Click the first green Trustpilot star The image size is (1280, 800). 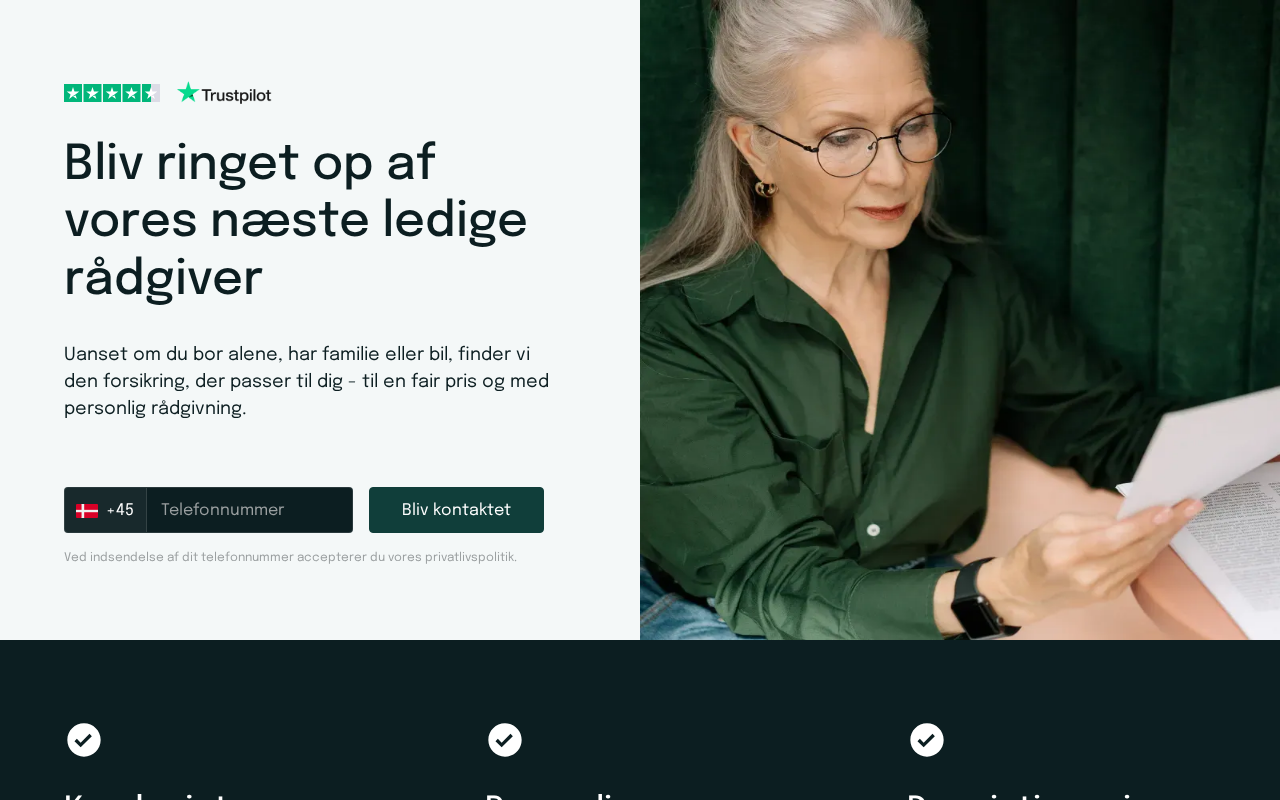[x=73, y=93]
